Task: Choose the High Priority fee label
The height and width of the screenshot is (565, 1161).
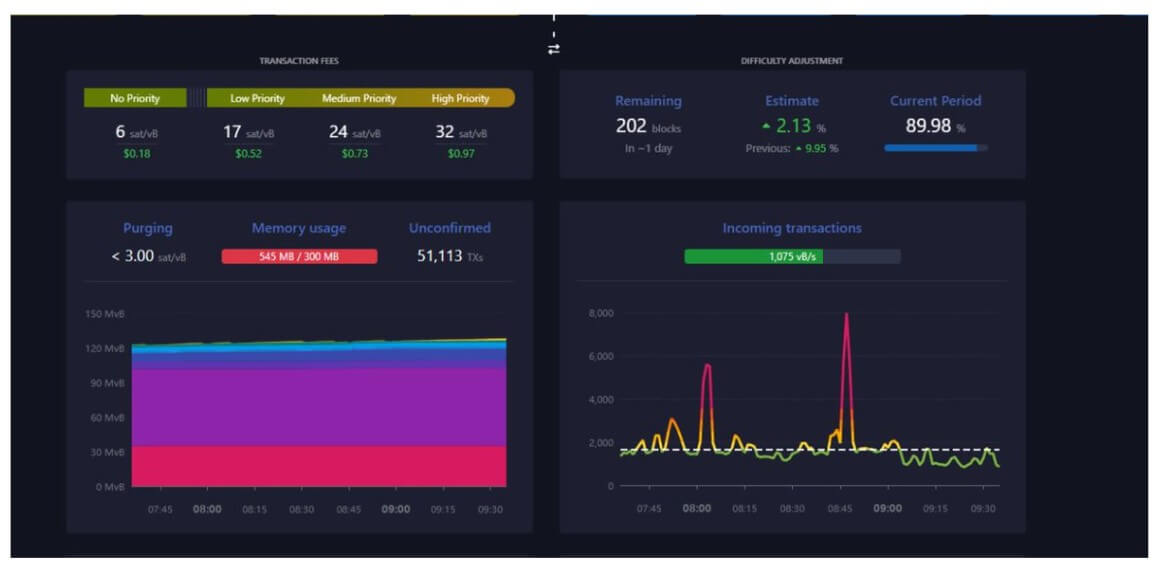Action: click(x=460, y=98)
